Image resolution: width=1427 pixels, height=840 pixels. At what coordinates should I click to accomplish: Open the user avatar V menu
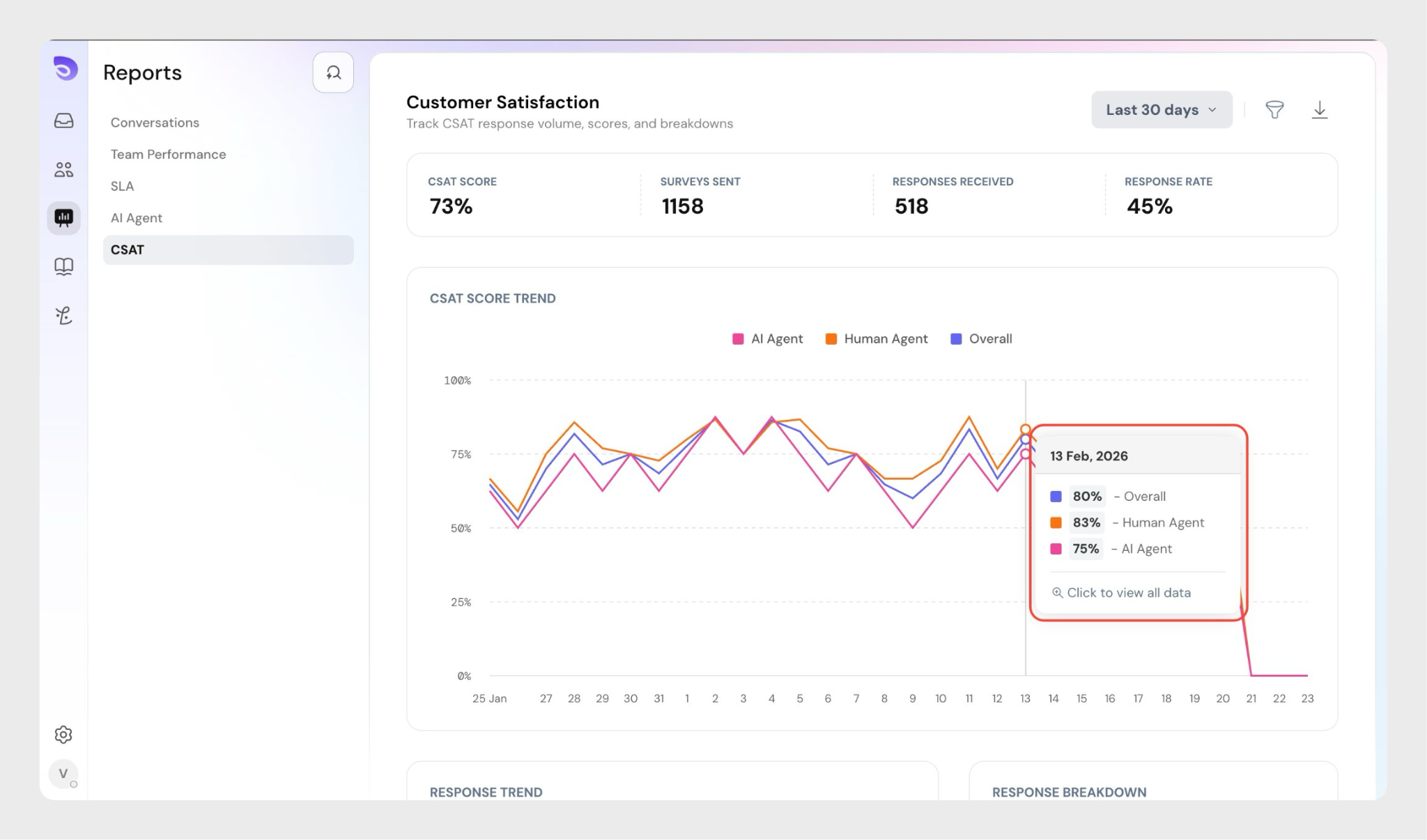(63, 773)
